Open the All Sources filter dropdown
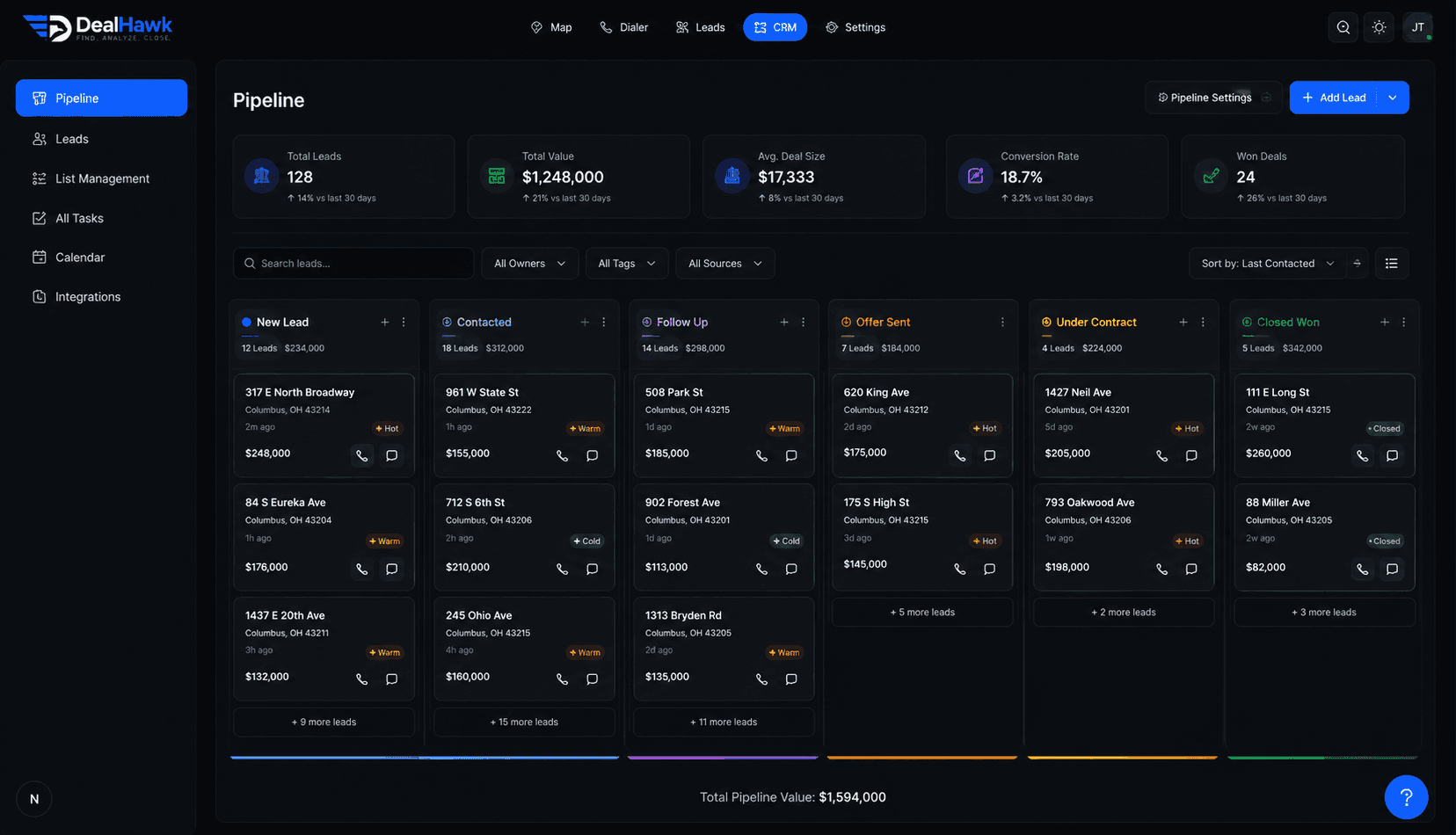Viewport: 1456px width, 835px height. tap(725, 264)
